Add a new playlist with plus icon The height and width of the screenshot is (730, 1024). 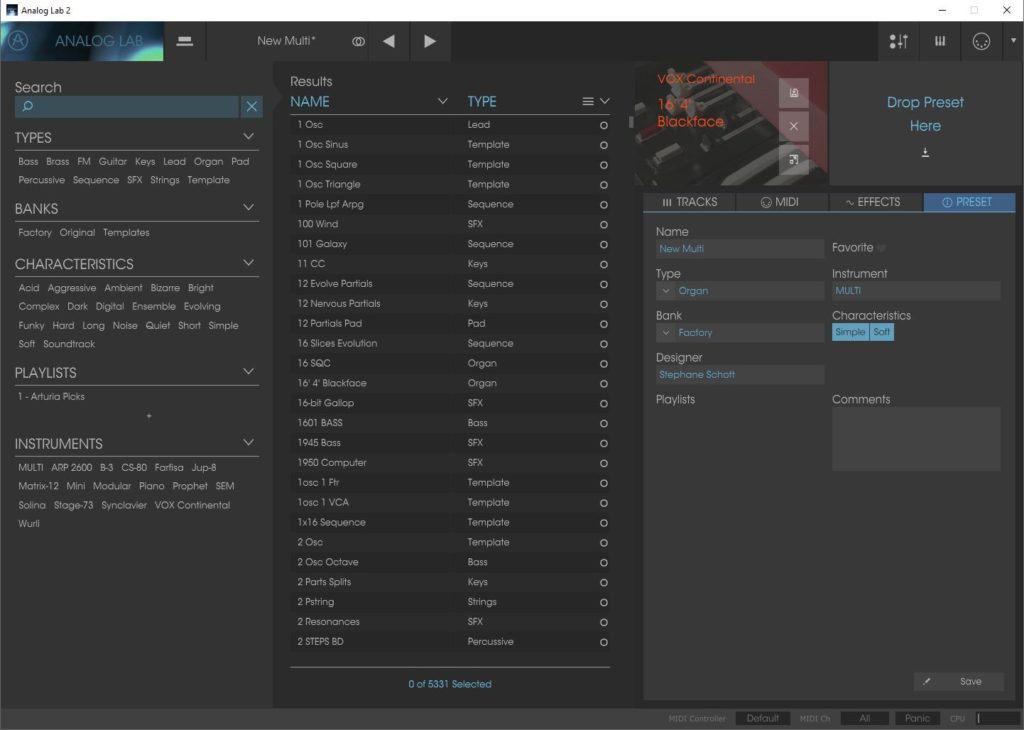tap(149, 416)
